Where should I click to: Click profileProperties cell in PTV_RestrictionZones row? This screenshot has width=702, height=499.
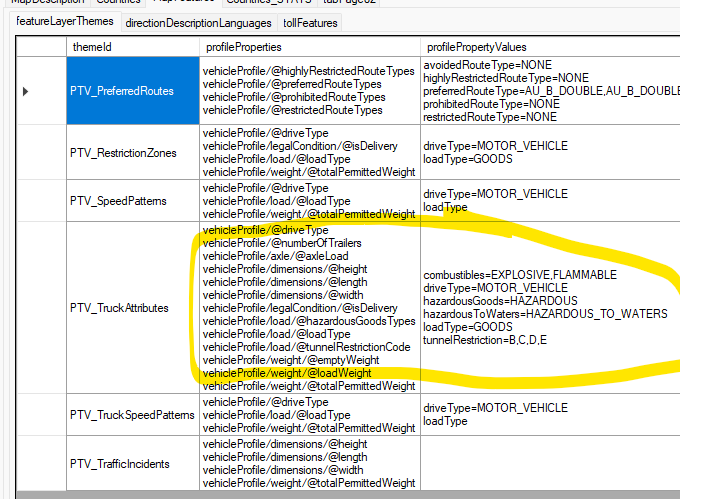308,153
